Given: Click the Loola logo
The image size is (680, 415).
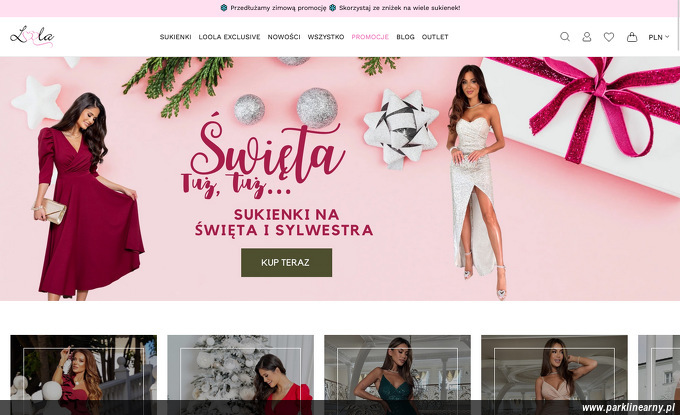Looking at the screenshot, I should [x=32, y=36].
